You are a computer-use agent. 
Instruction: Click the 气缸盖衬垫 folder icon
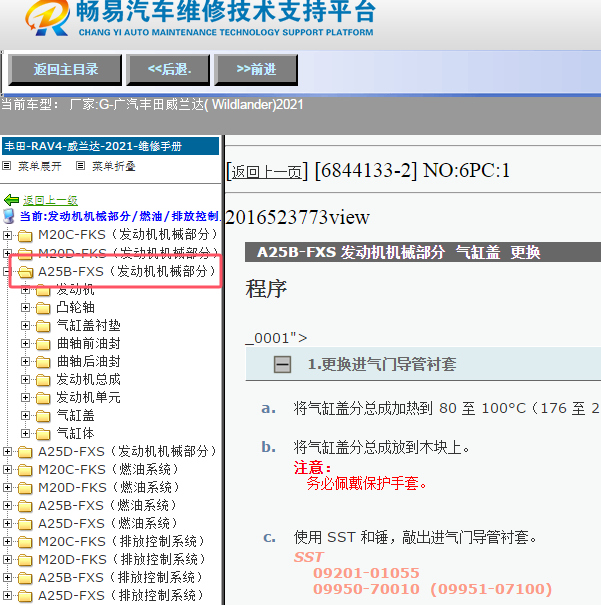point(43,326)
